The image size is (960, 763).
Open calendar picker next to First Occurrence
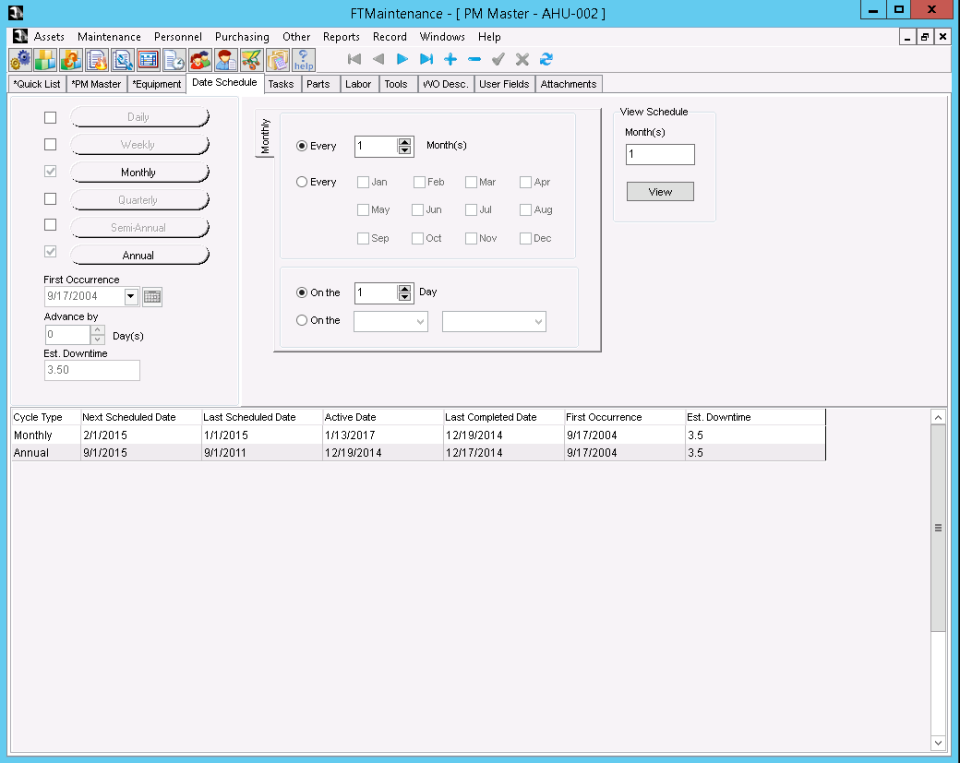point(152,297)
